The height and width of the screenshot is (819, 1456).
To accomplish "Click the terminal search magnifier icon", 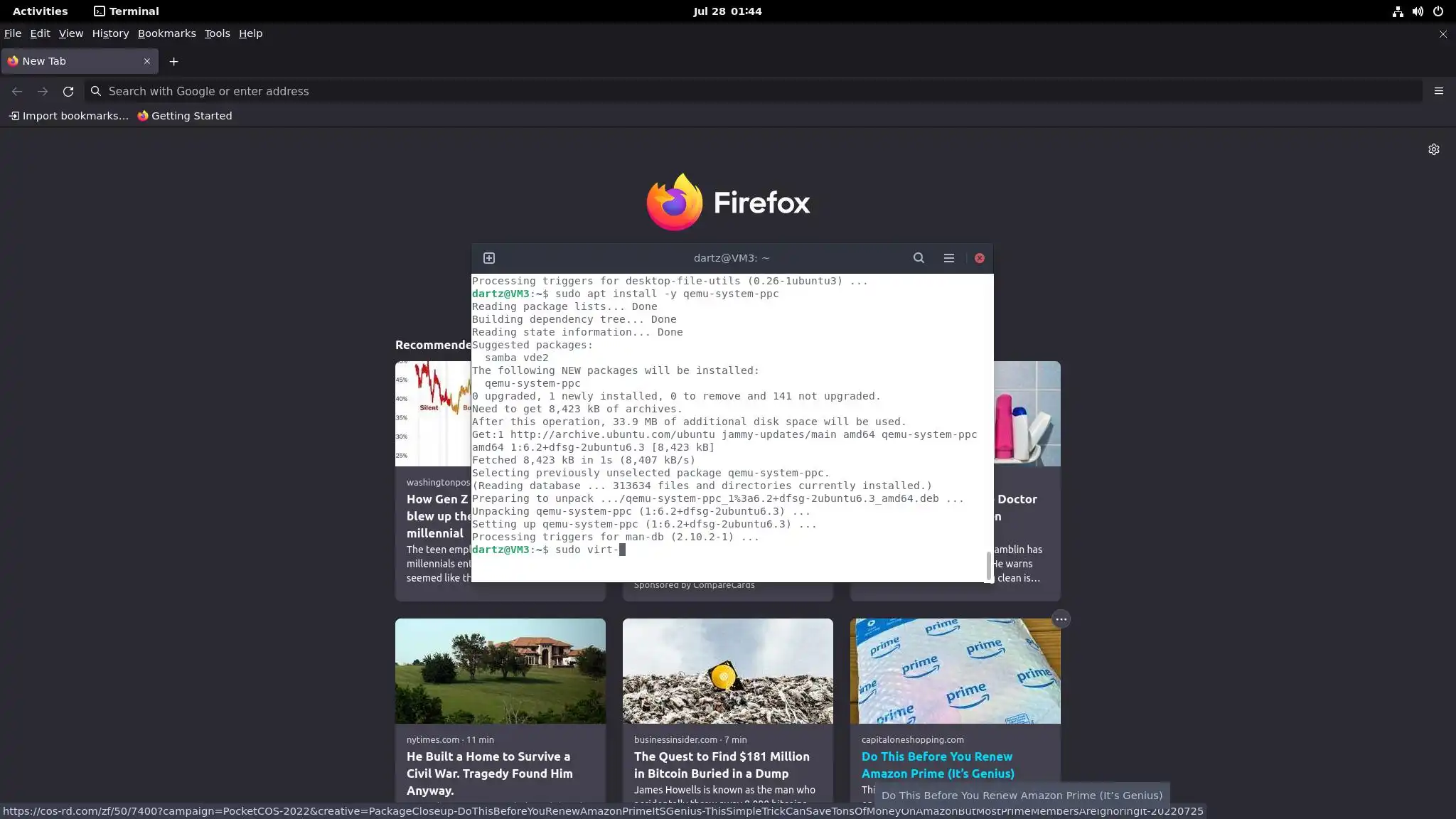I will coord(919,258).
